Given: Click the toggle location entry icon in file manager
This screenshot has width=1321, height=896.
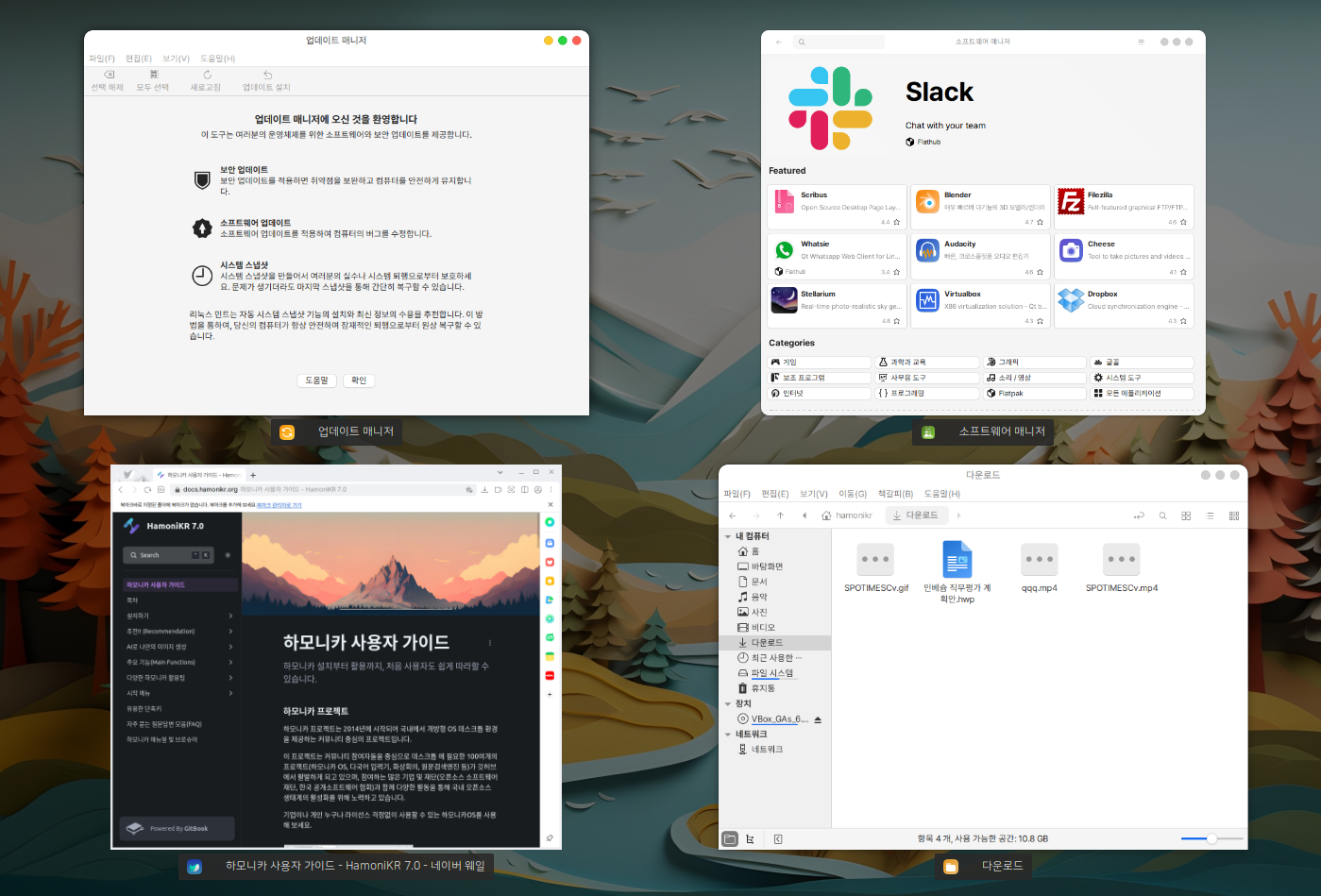Looking at the screenshot, I should click(1139, 516).
